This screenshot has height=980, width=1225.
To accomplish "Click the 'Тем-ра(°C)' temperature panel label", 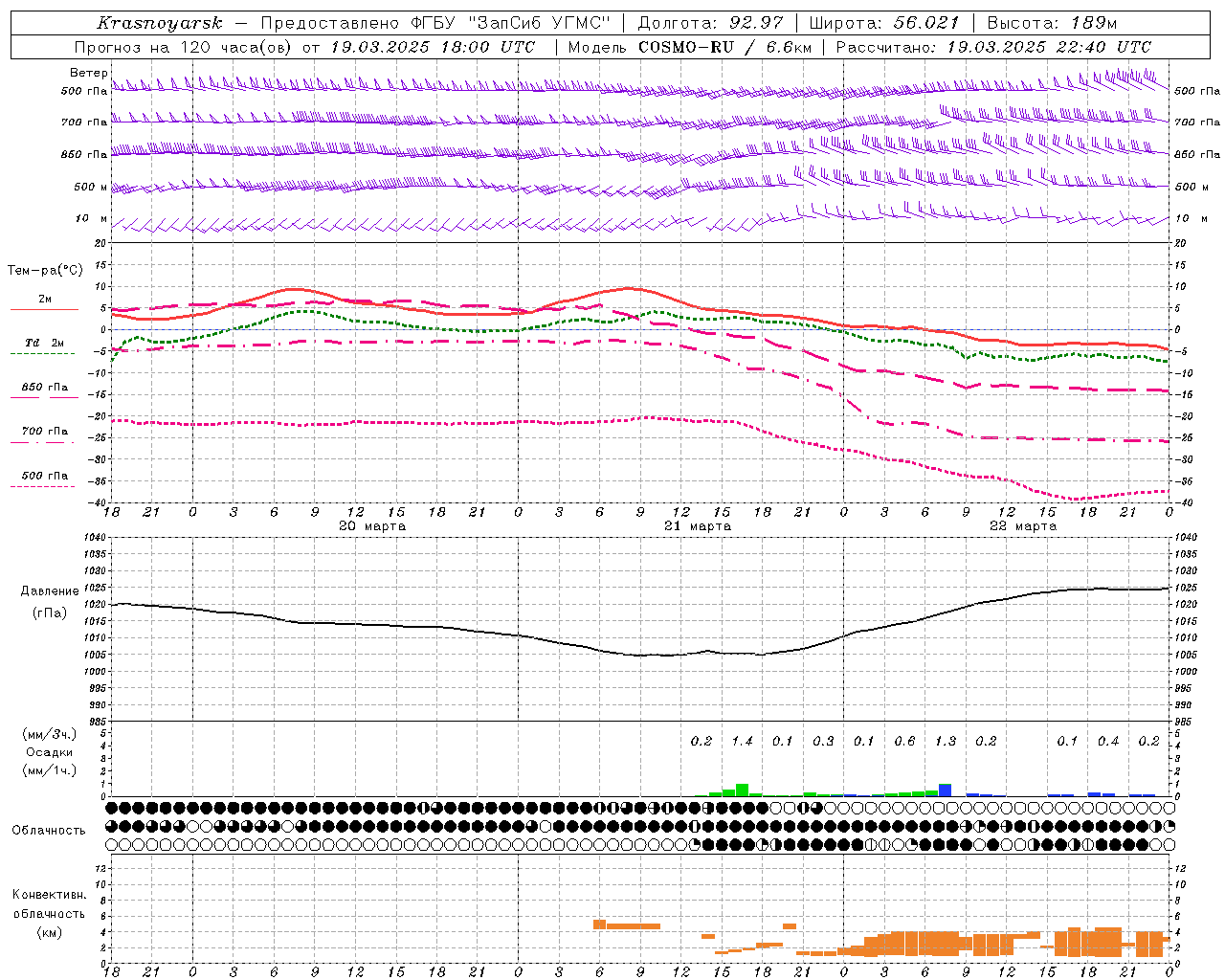I will tap(46, 270).
